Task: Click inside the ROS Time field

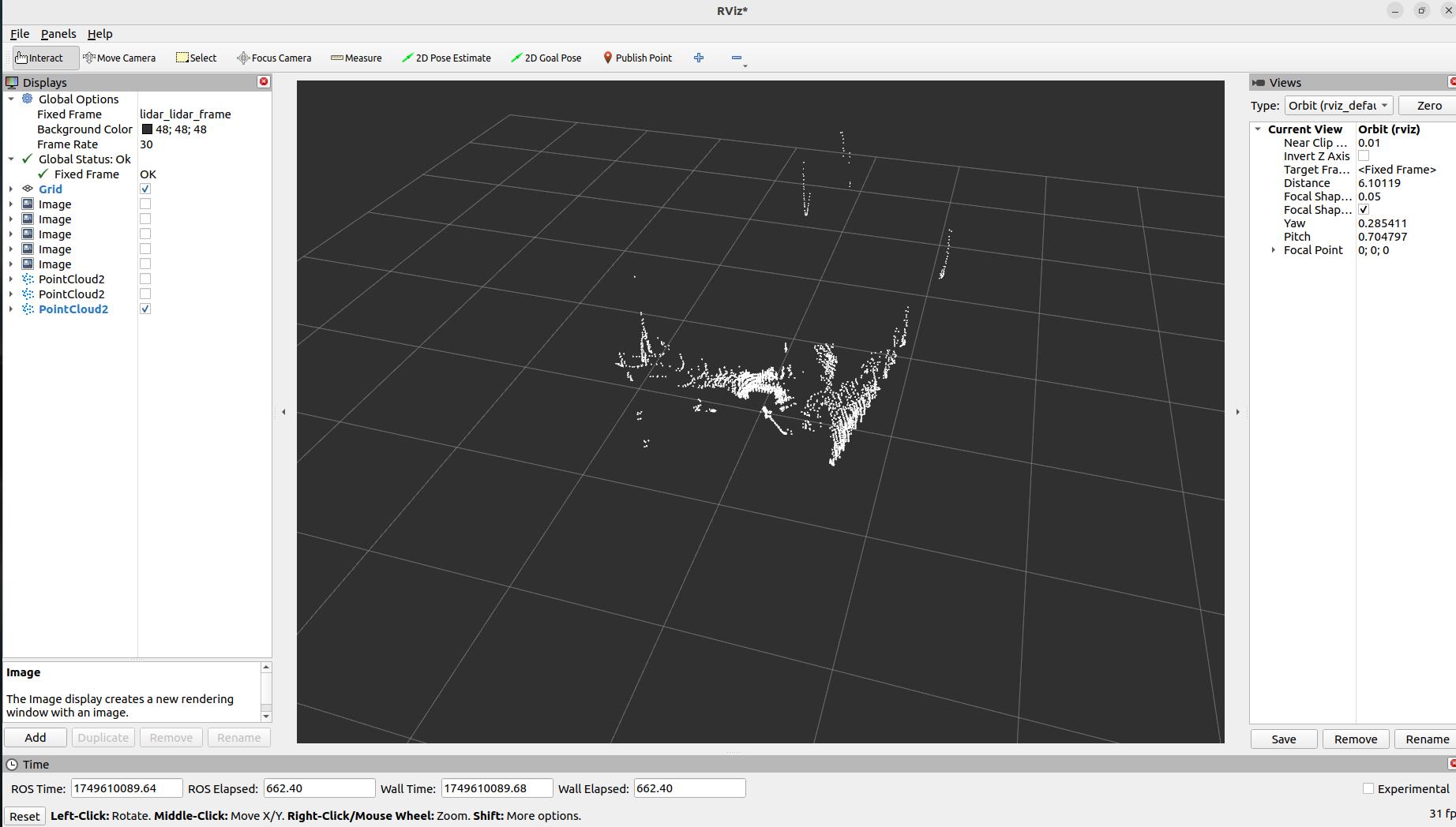Action: [x=126, y=788]
